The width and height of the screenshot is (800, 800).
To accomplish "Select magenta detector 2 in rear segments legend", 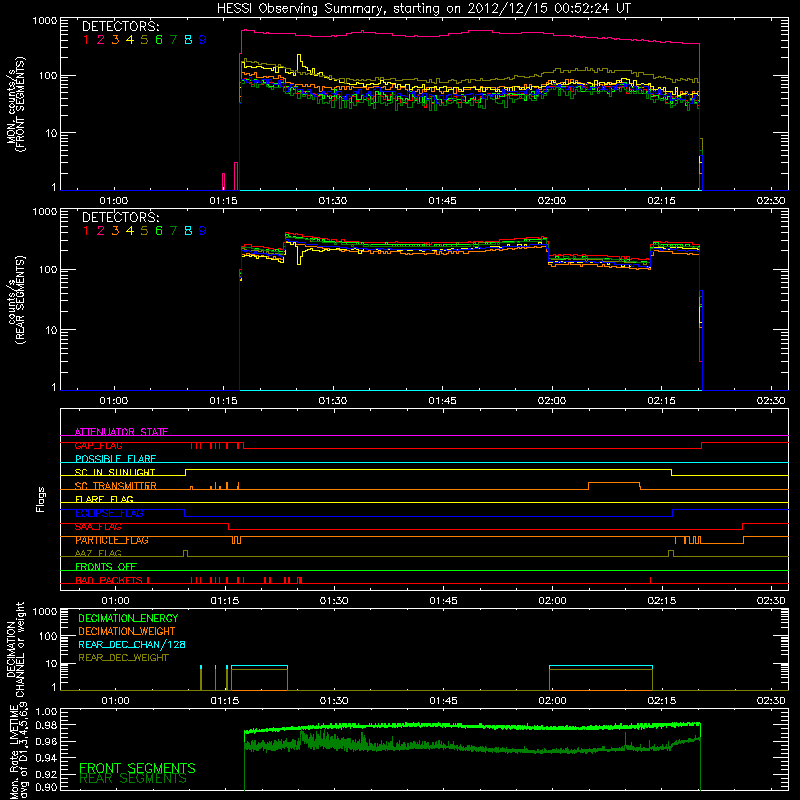I will click(x=101, y=231).
